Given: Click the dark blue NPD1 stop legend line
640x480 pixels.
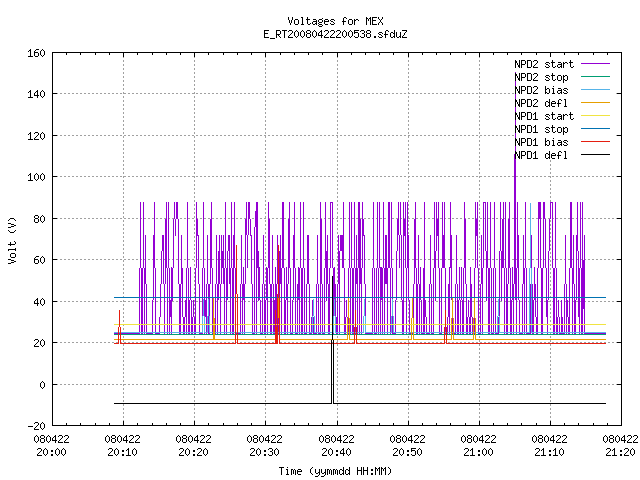Looking at the screenshot, I should tap(596, 129).
